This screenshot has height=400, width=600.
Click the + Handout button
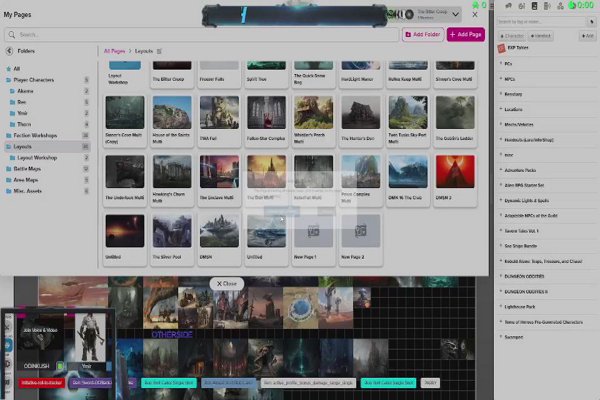tap(540, 36)
